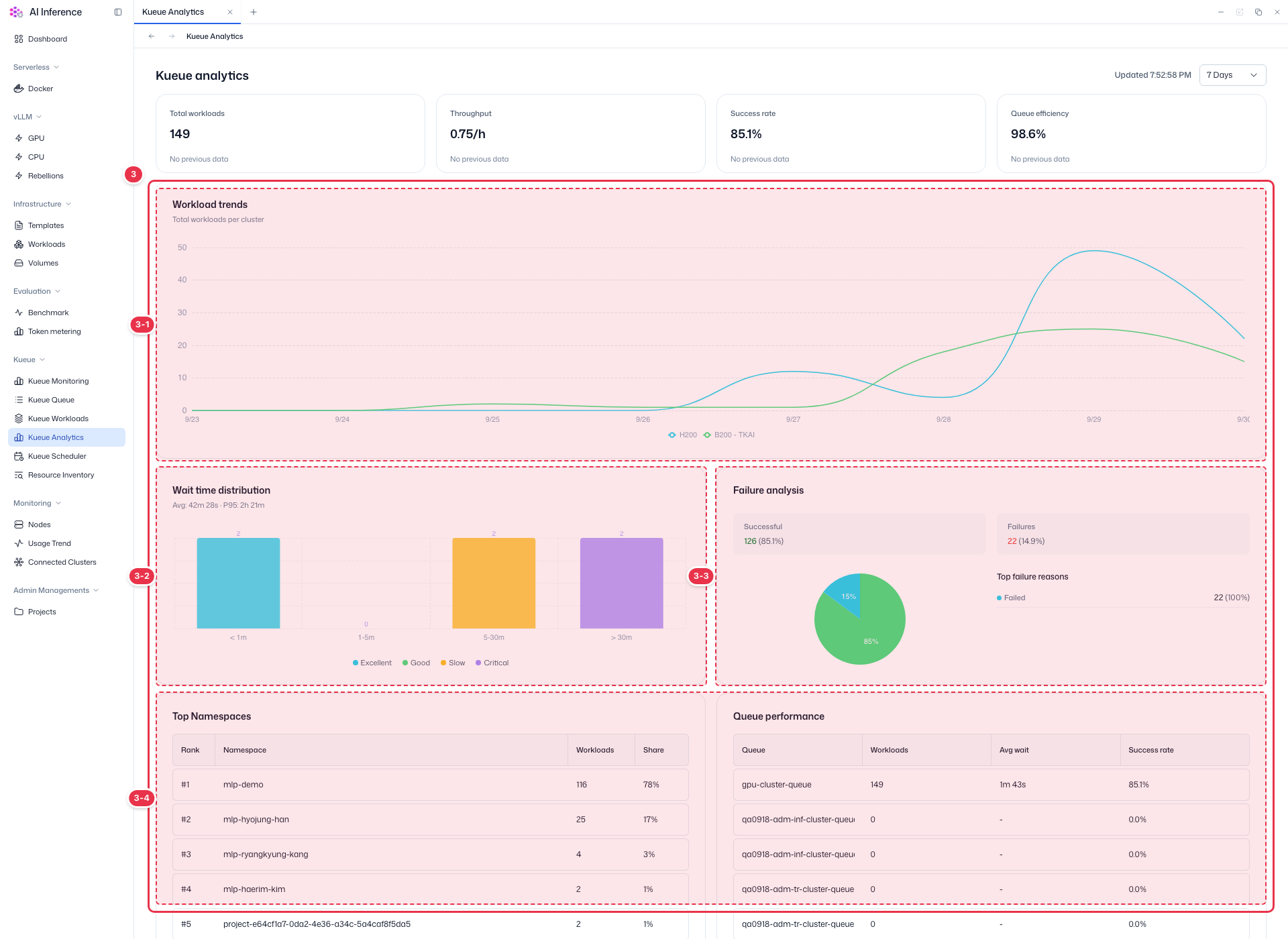Open the 7 Days time range dropdown
The width and height of the screenshot is (1288, 939).
(1232, 75)
